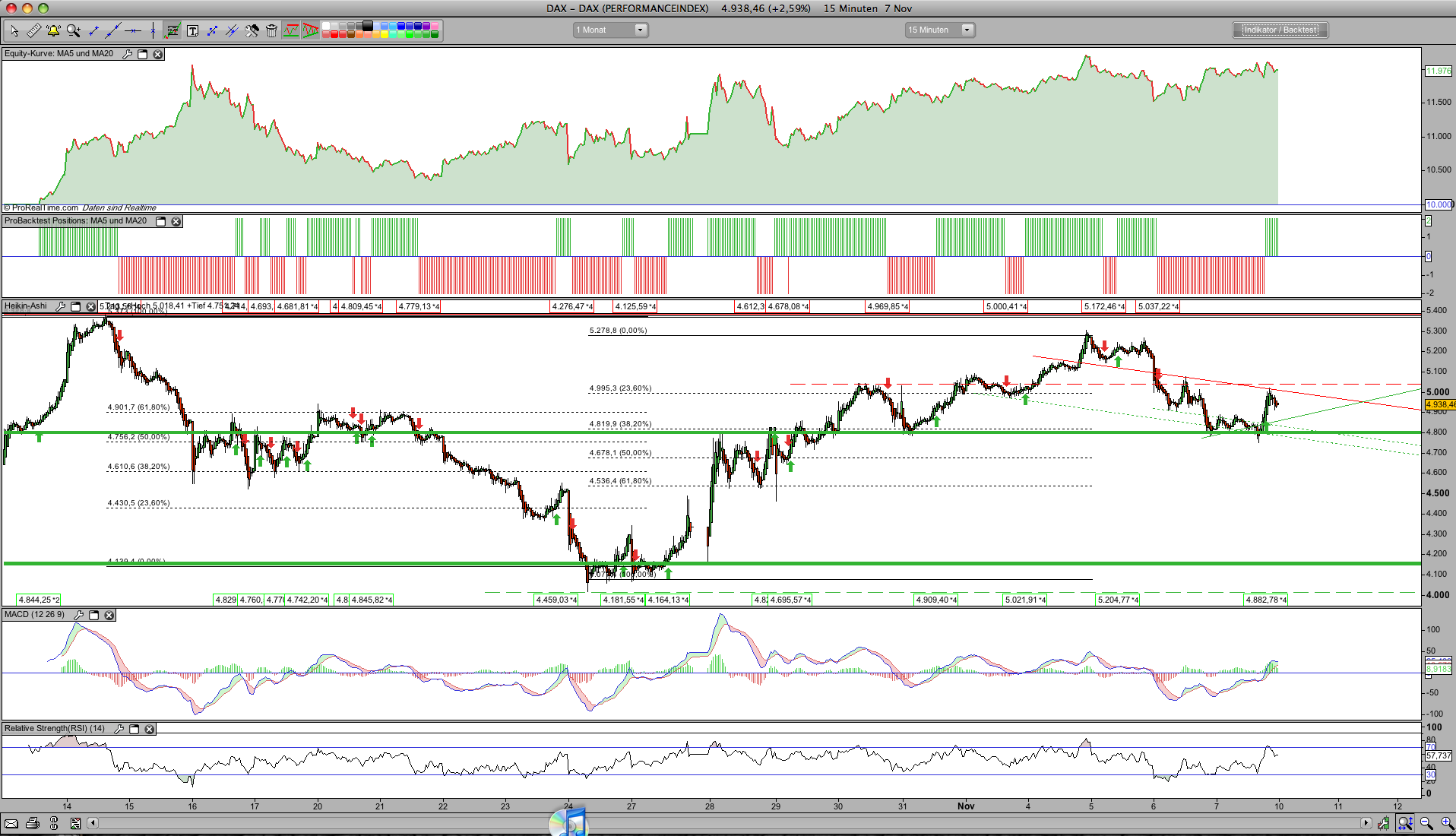Click the envelope email icon
Screen dimensions: 1456x836
point(11,823)
